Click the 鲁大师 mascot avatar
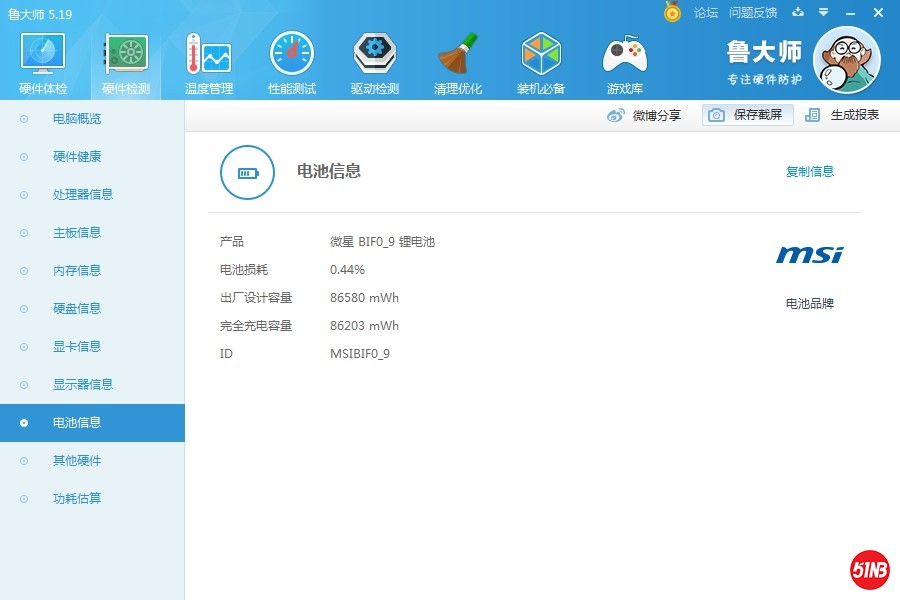Image resolution: width=900 pixels, height=600 pixels. pos(846,60)
